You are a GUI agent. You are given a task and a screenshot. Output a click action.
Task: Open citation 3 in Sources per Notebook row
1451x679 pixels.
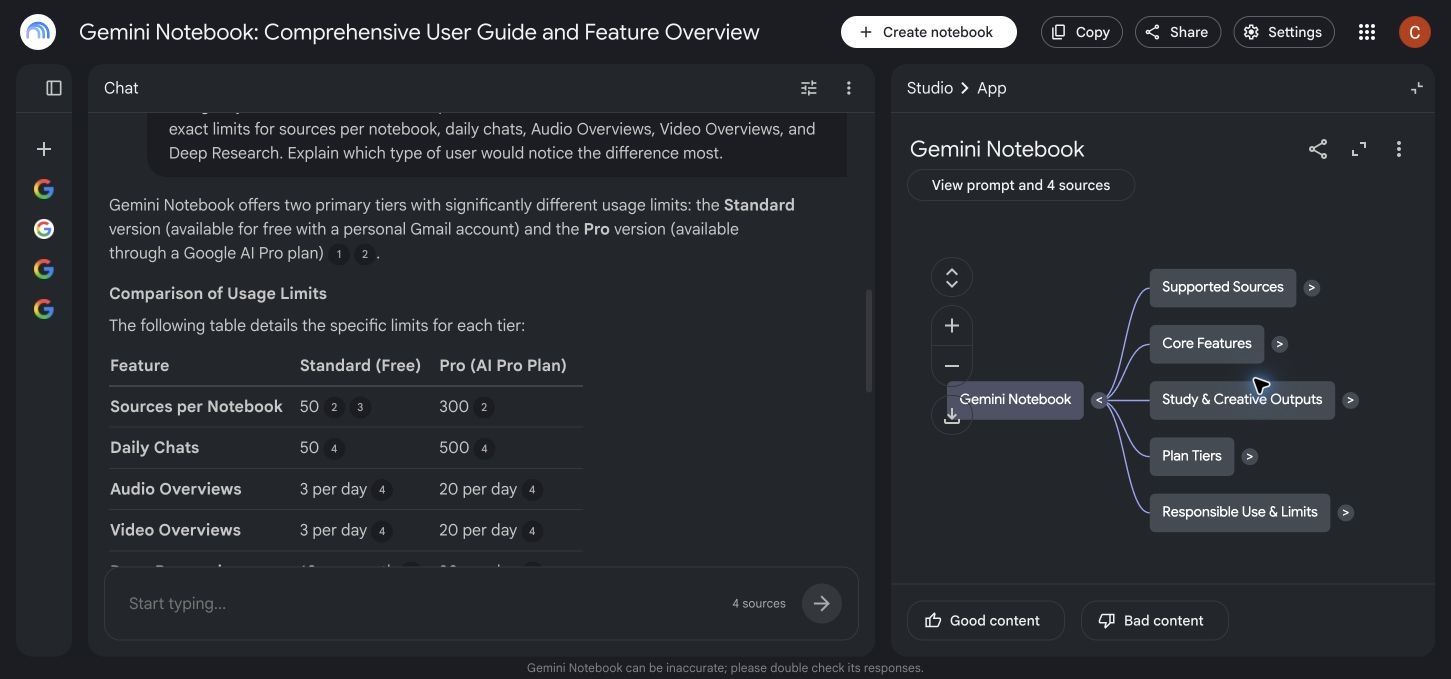[360, 407]
